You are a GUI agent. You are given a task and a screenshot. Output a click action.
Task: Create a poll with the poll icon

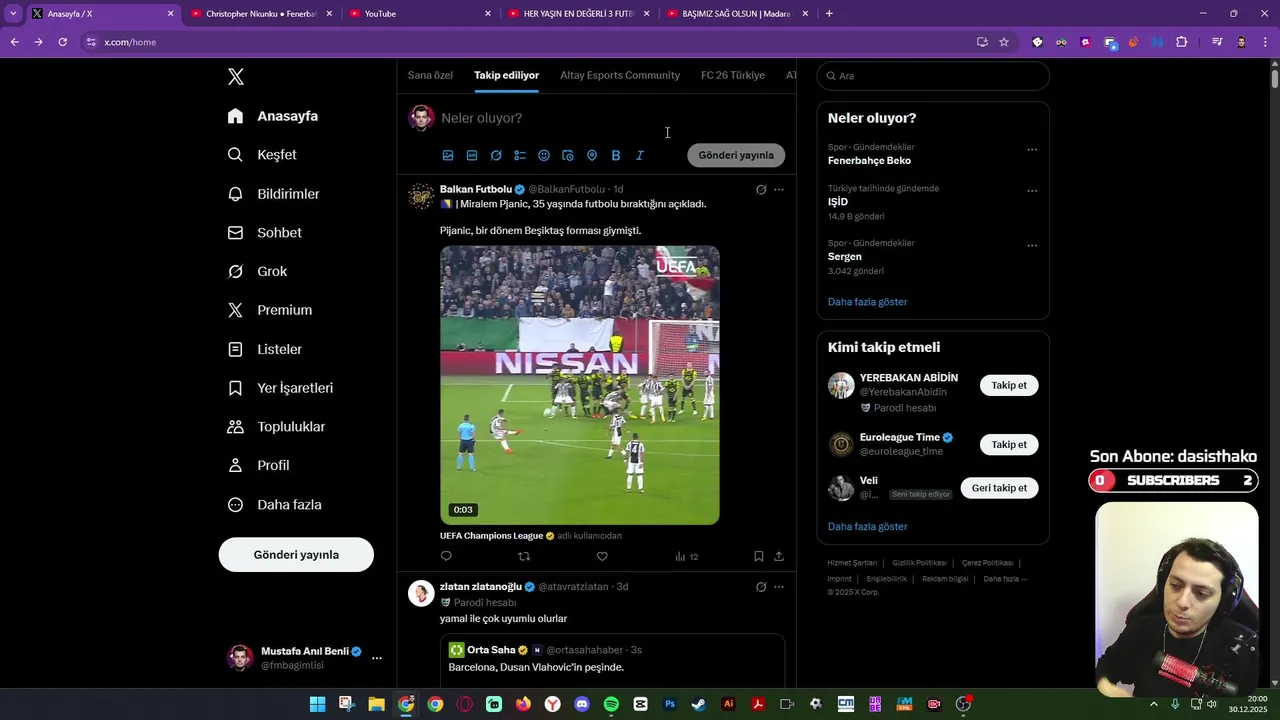[x=520, y=155]
